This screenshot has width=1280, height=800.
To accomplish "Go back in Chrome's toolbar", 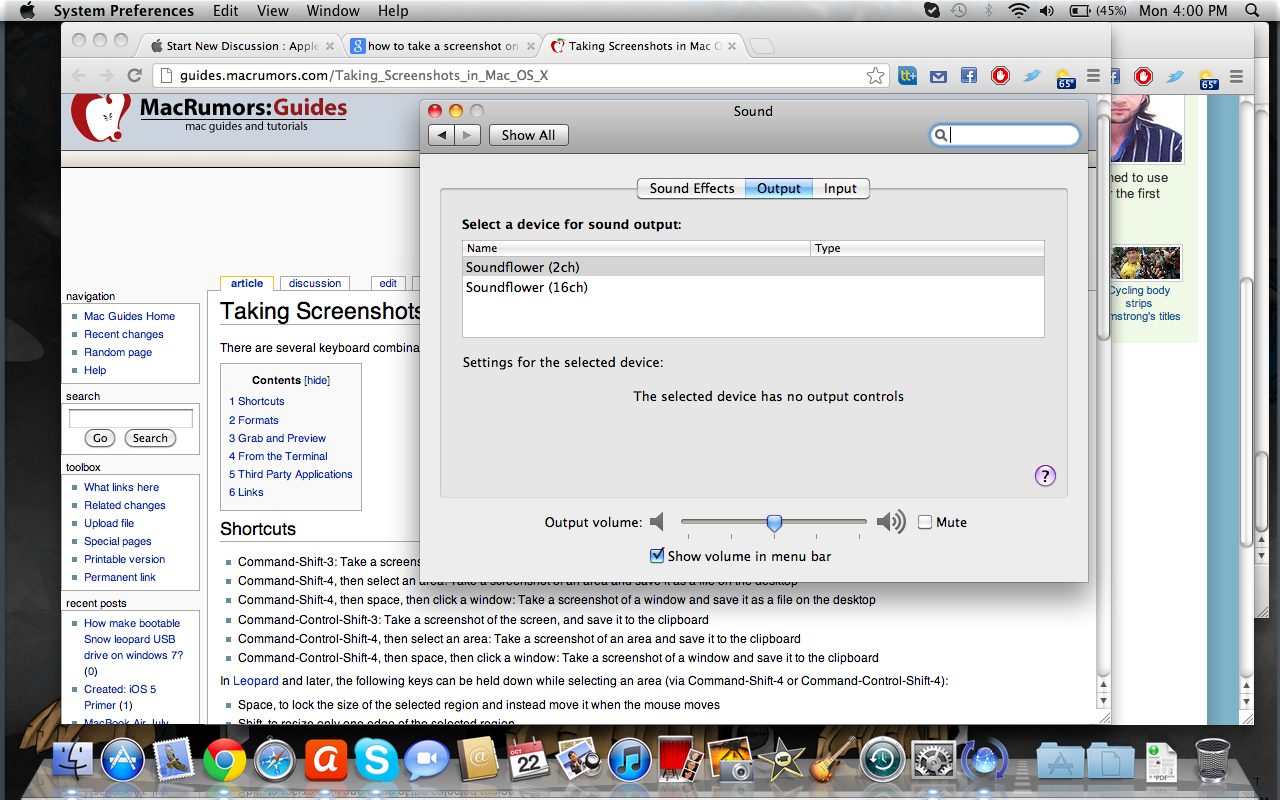I will (78, 76).
